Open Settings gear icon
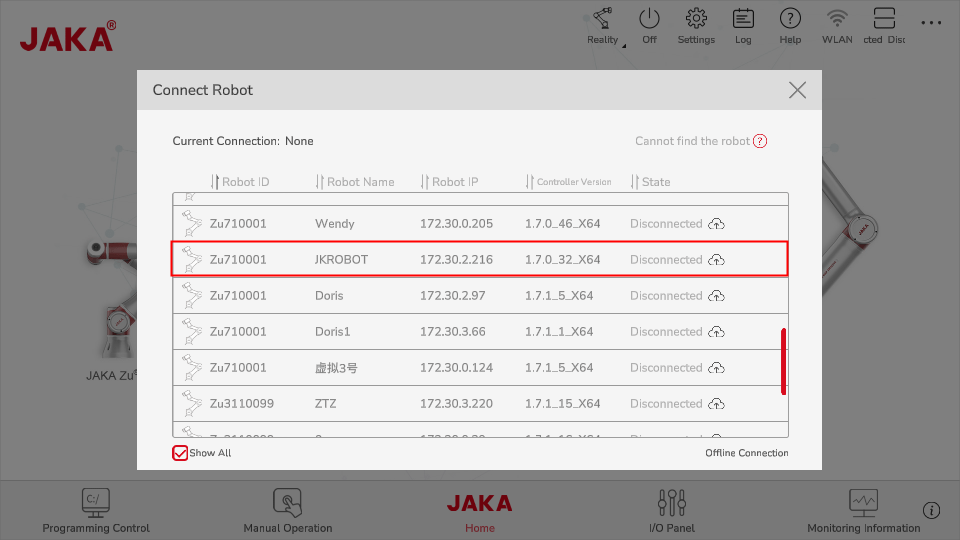The width and height of the screenshot is (960, 540). coord(696,19)
